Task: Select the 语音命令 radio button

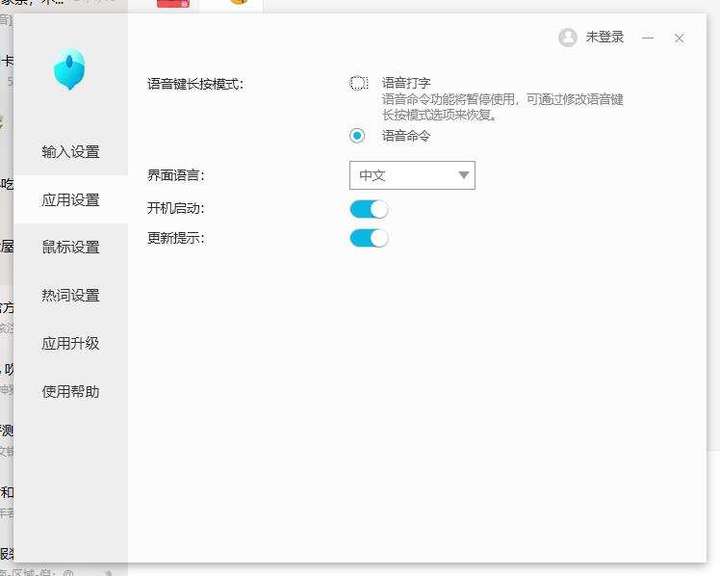Action: click(x=357, y=136)
